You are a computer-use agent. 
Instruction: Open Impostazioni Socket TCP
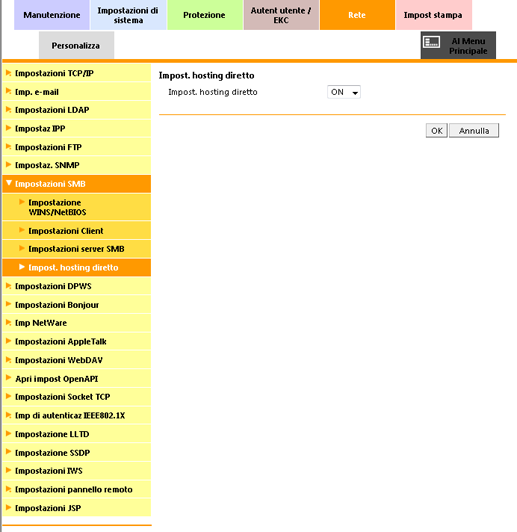(77, 397)
